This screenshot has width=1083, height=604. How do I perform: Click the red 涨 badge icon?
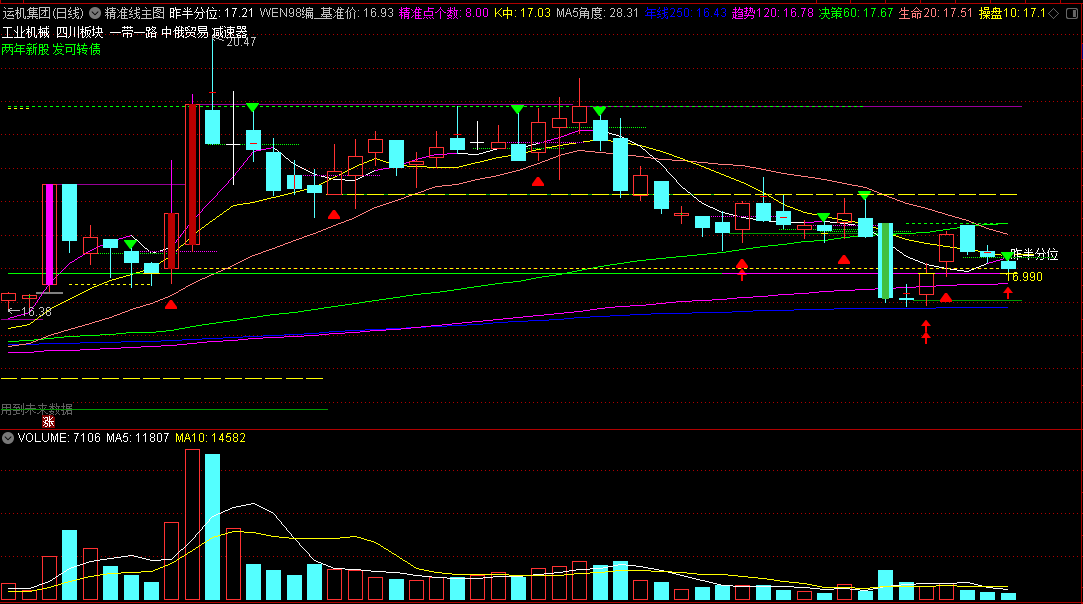[x=48, y=422]
